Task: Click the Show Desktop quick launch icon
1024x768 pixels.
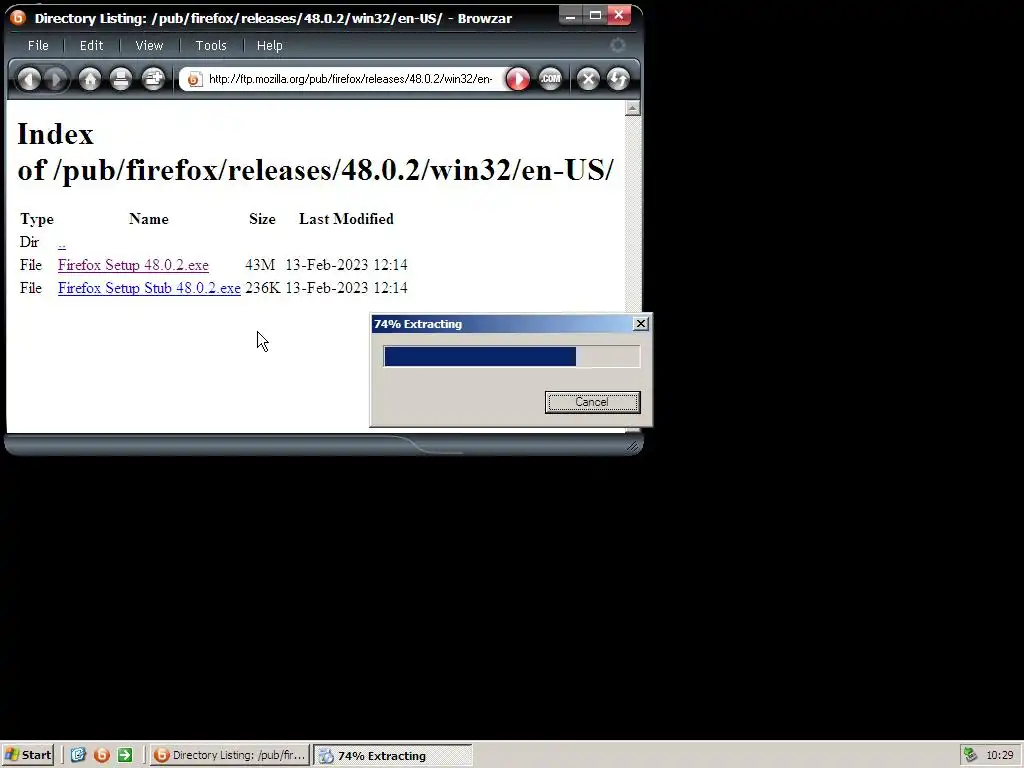Action: 78,756
